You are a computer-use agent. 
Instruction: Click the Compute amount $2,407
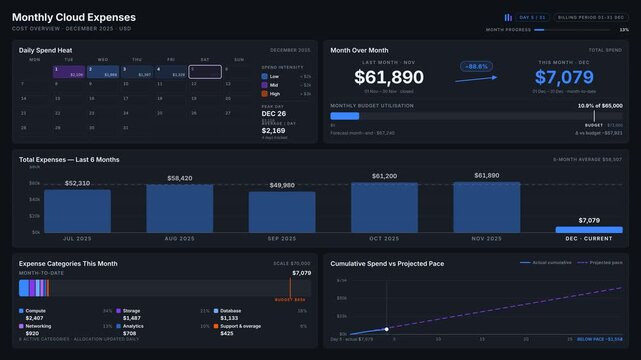pos(34,318)
